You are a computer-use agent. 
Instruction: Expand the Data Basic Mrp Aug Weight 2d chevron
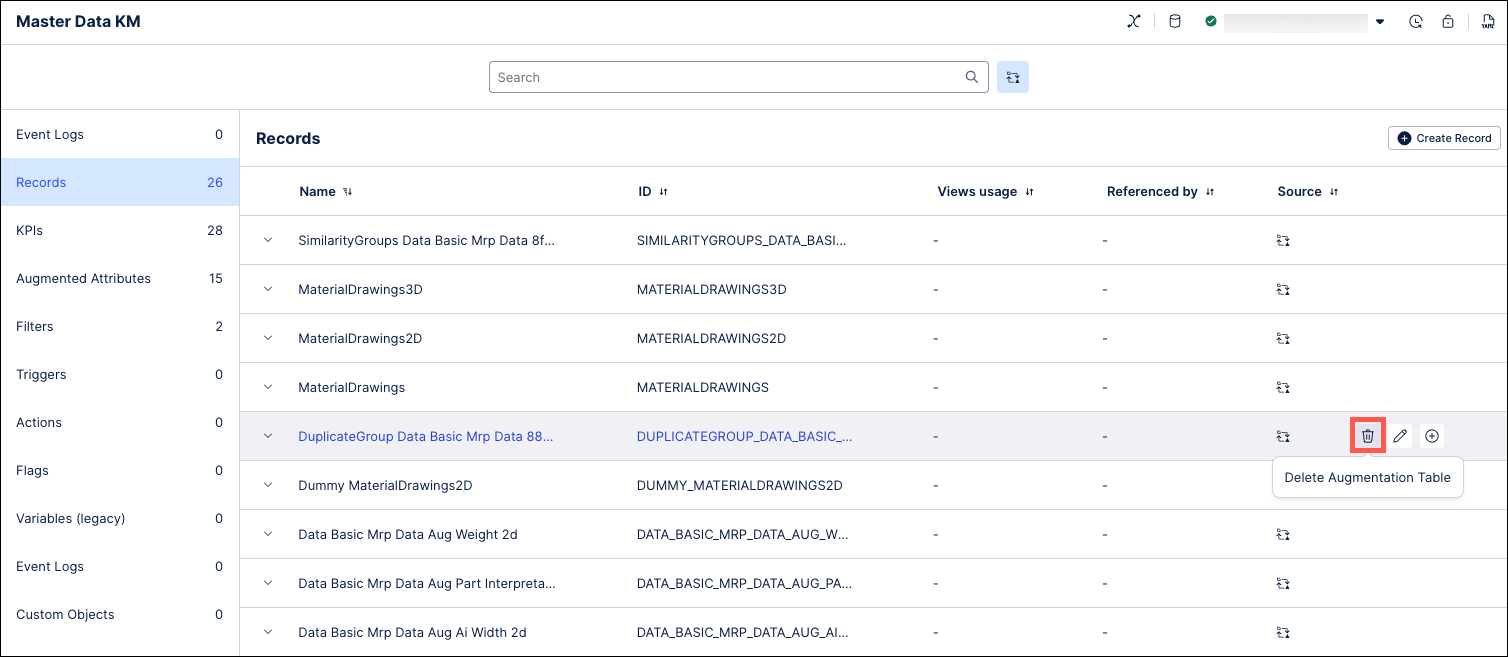(x=268, y=534)
